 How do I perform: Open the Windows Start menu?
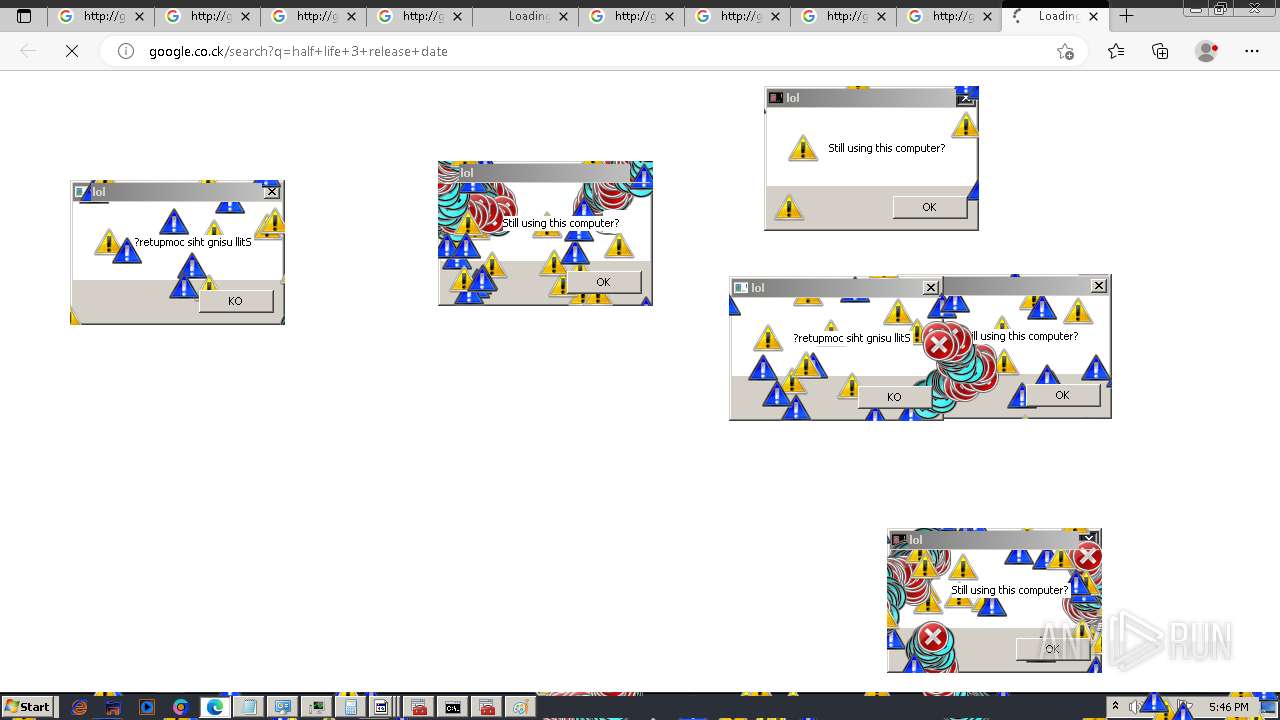point(27,706)
